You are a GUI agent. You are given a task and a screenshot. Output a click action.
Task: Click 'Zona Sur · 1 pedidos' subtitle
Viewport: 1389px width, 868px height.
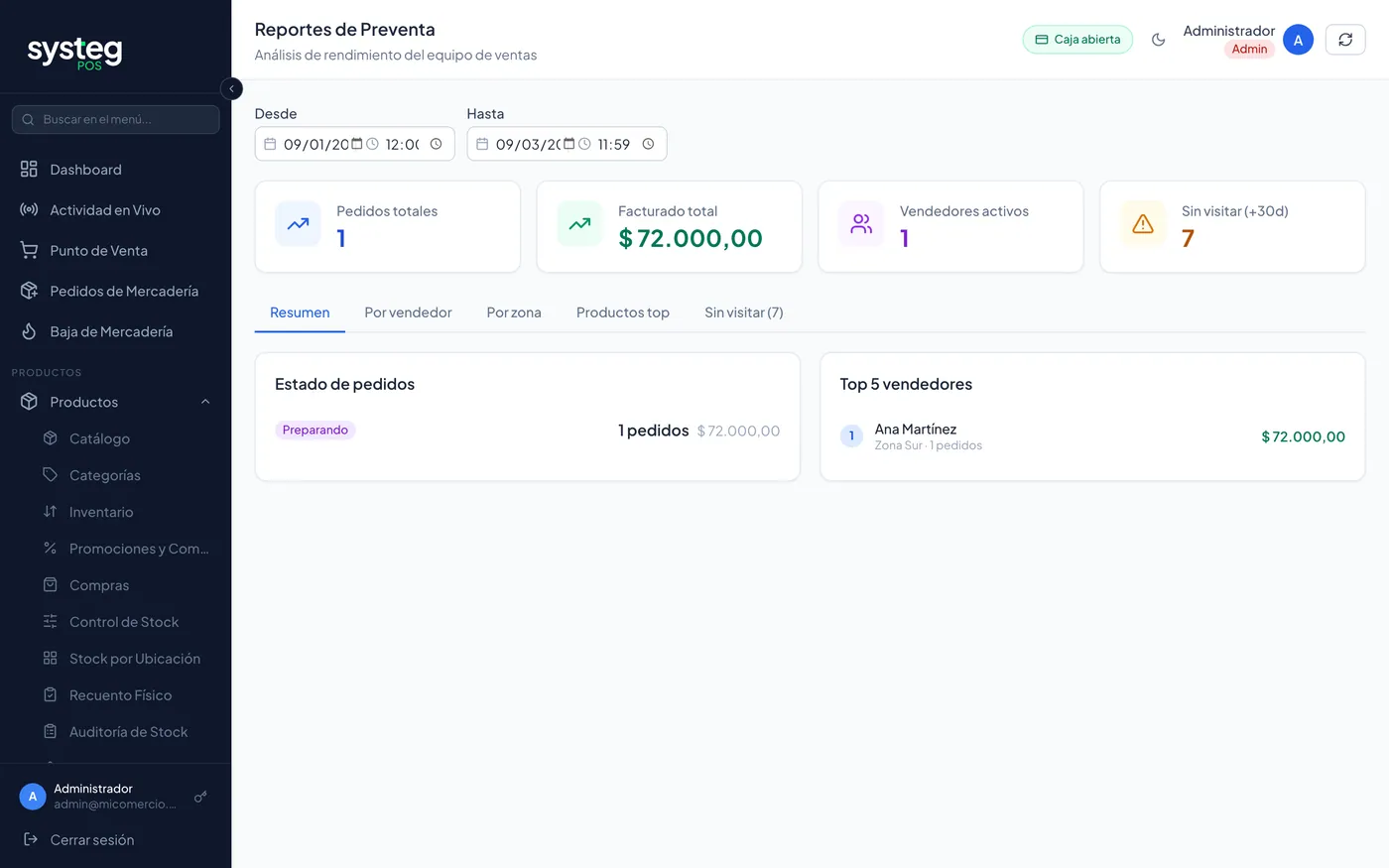point(929,446)
